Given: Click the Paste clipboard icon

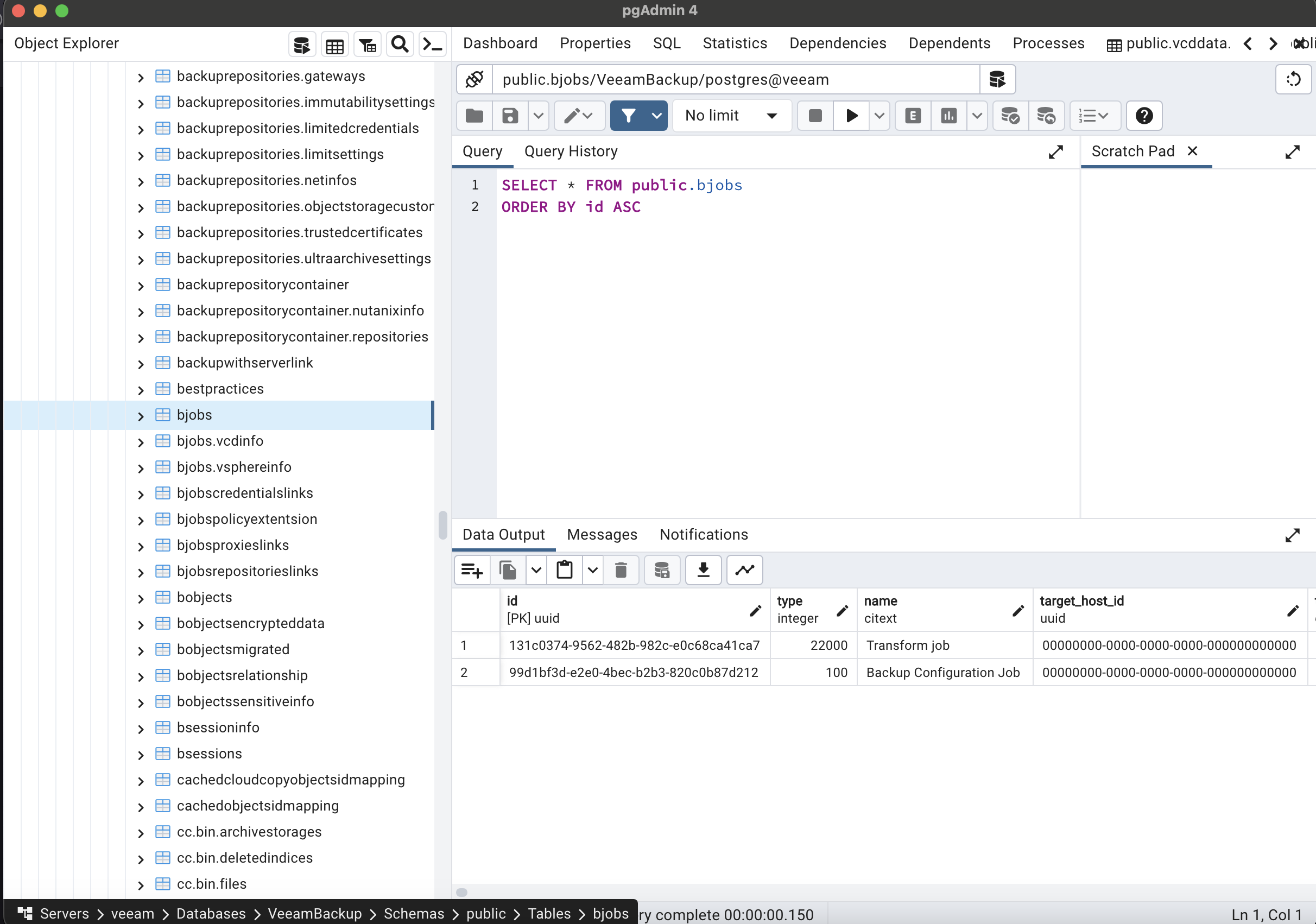Looking at the screenshot, I should pos(565,569).
